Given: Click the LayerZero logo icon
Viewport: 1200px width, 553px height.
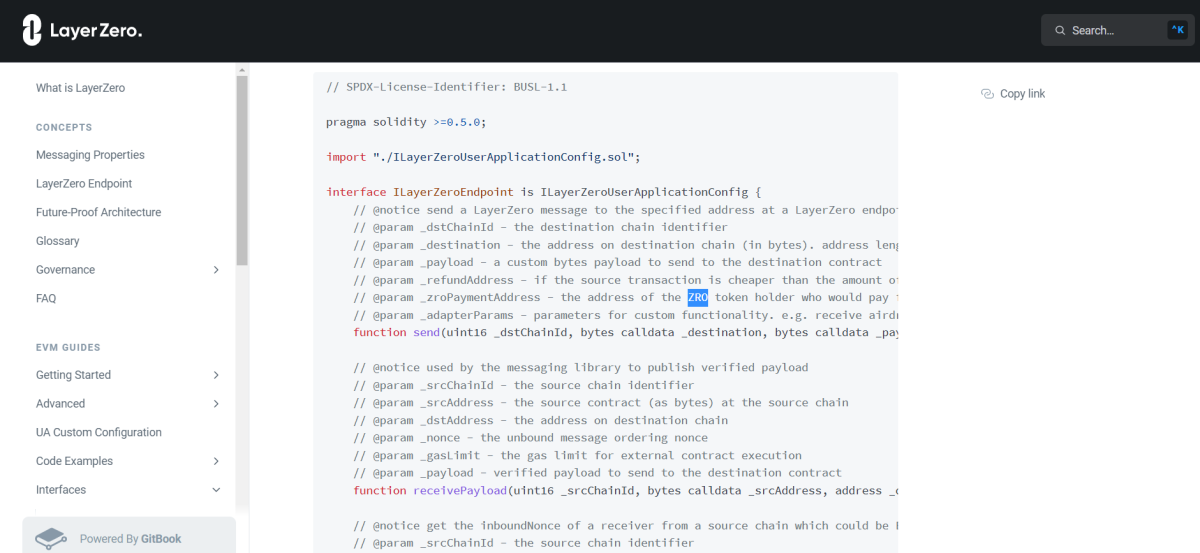Looking at the screenshot, I should click(x=32, y=31).
